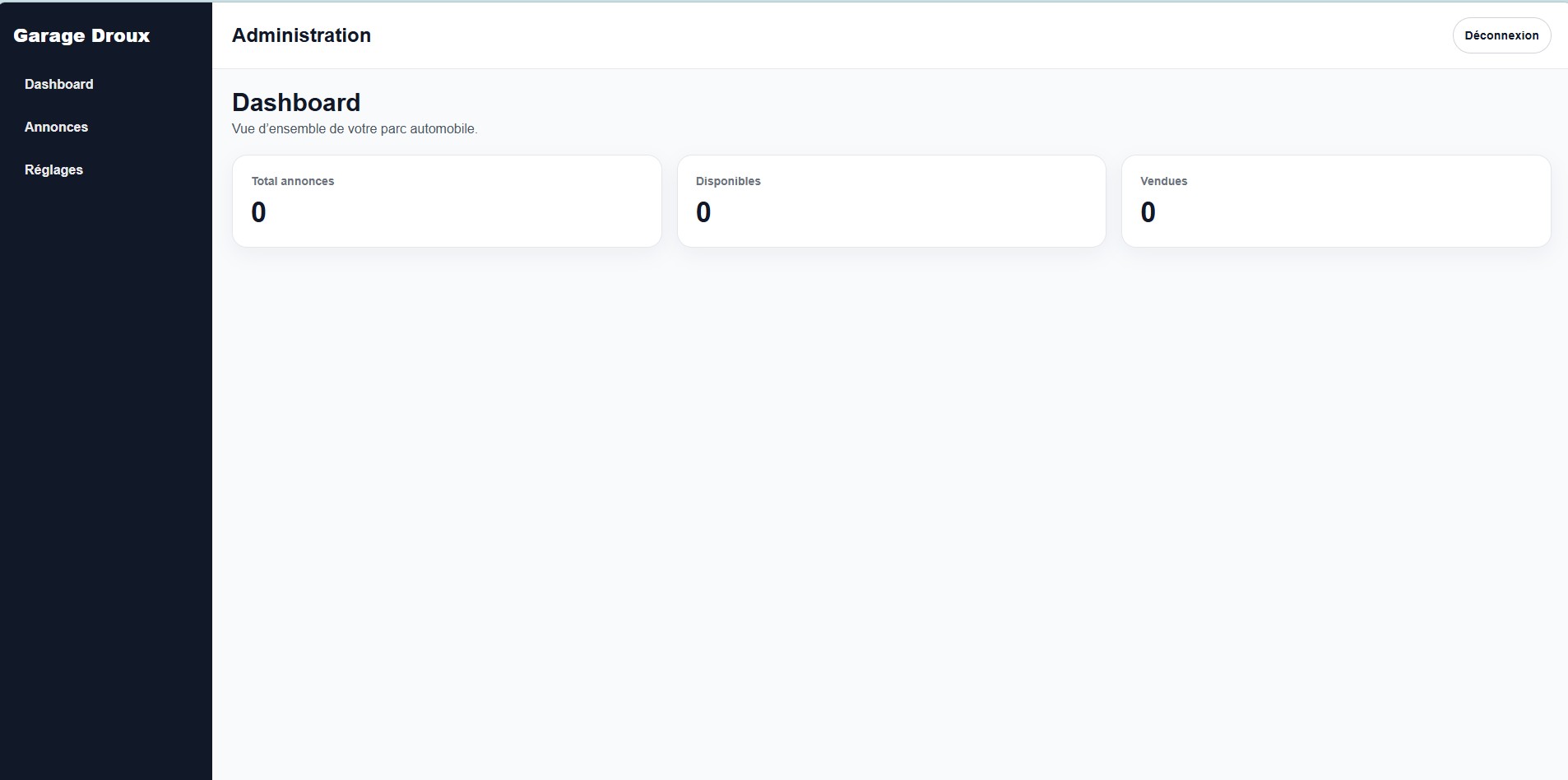Select the Disponibles count value
The width and height of the screenshot is (1568, 780).
tap(703, 212)
